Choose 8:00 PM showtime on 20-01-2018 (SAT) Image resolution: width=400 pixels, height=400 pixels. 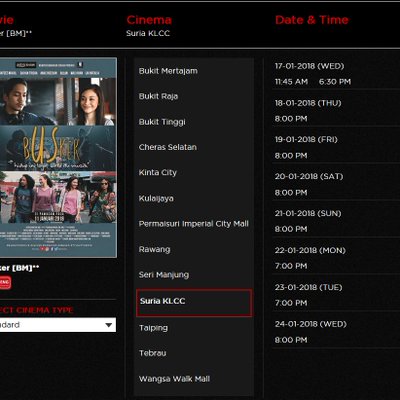(291, 193)
